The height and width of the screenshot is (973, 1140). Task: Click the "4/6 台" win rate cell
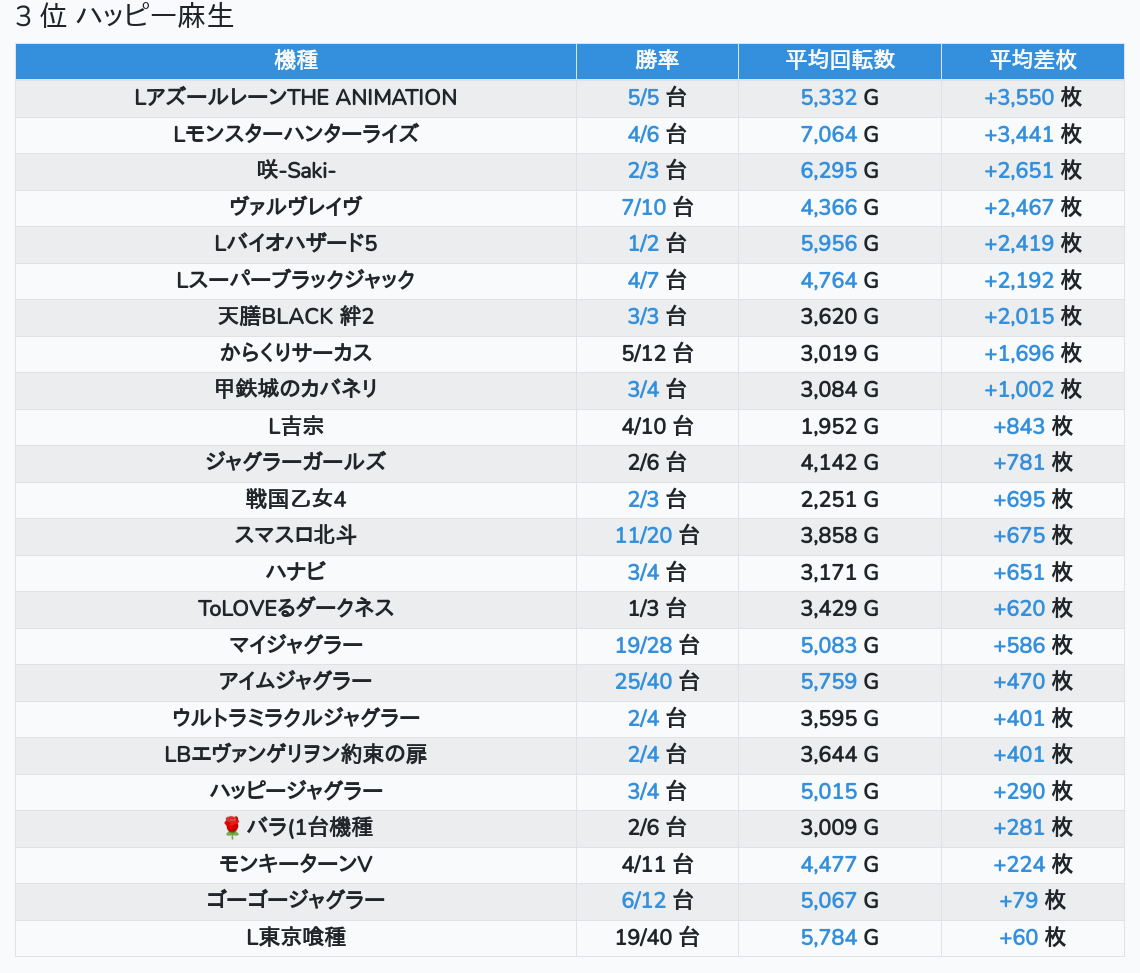pyautogui.click(x=657, y=134)
